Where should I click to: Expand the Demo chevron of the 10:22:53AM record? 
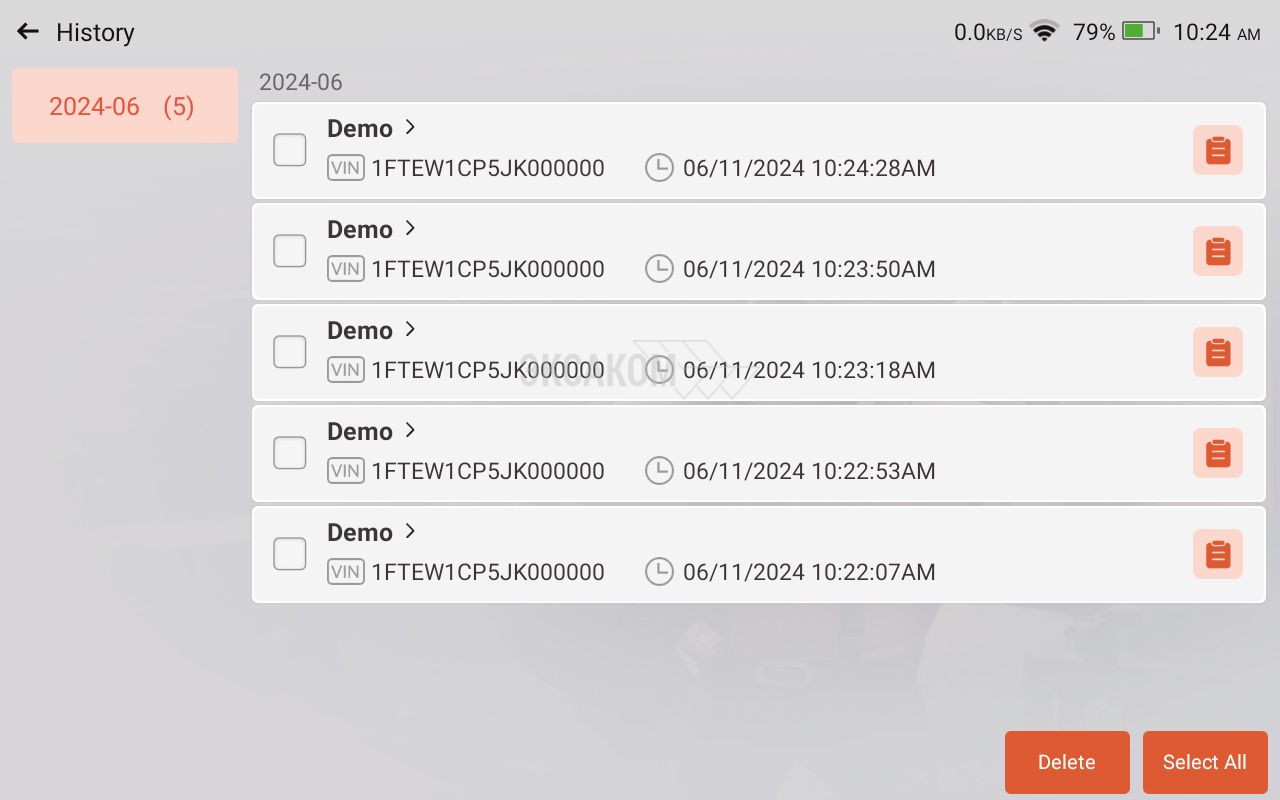point(410,431)
